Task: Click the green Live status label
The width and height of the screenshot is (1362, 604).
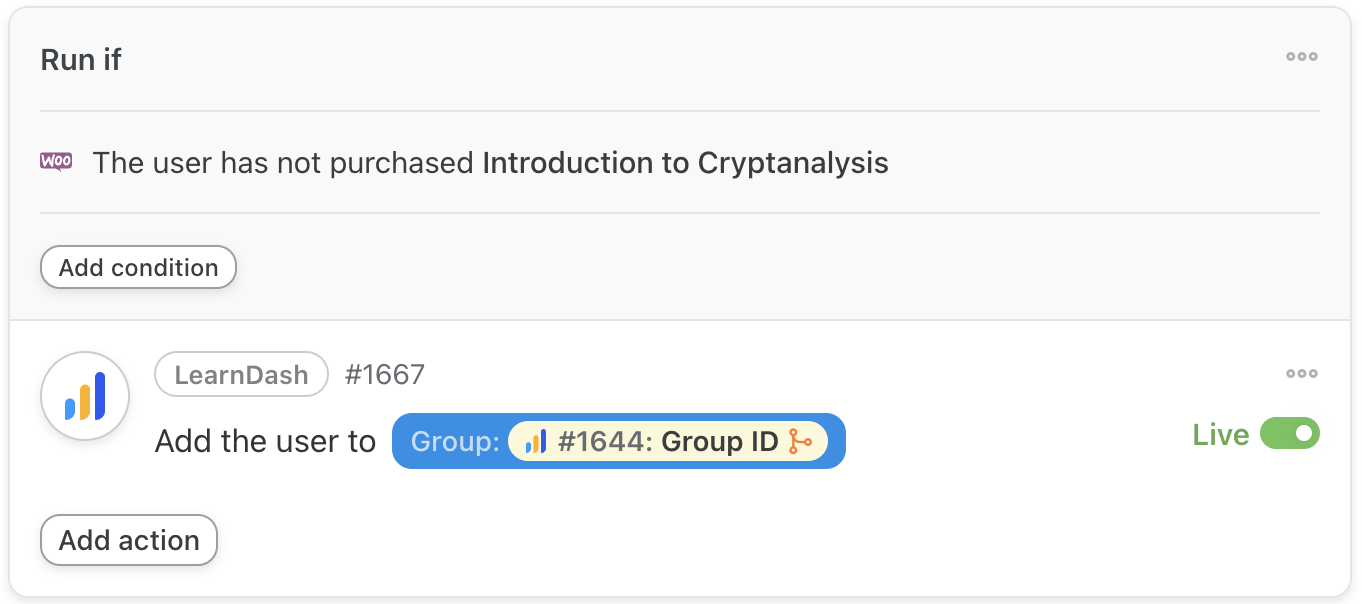Action: pos(1220,435)
